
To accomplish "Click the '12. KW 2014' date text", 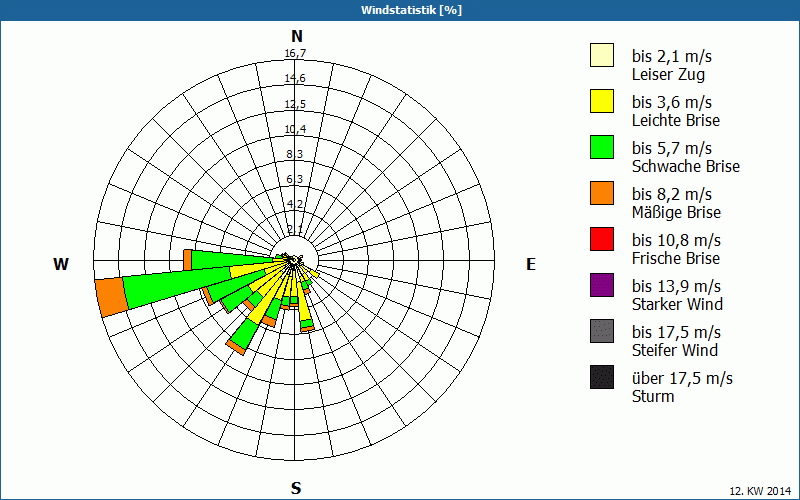I will click(x=760, y=491).
